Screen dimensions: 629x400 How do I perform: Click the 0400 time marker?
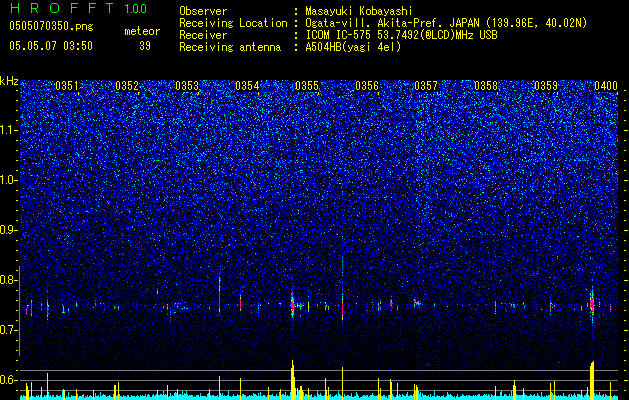[x=606, y=86]
